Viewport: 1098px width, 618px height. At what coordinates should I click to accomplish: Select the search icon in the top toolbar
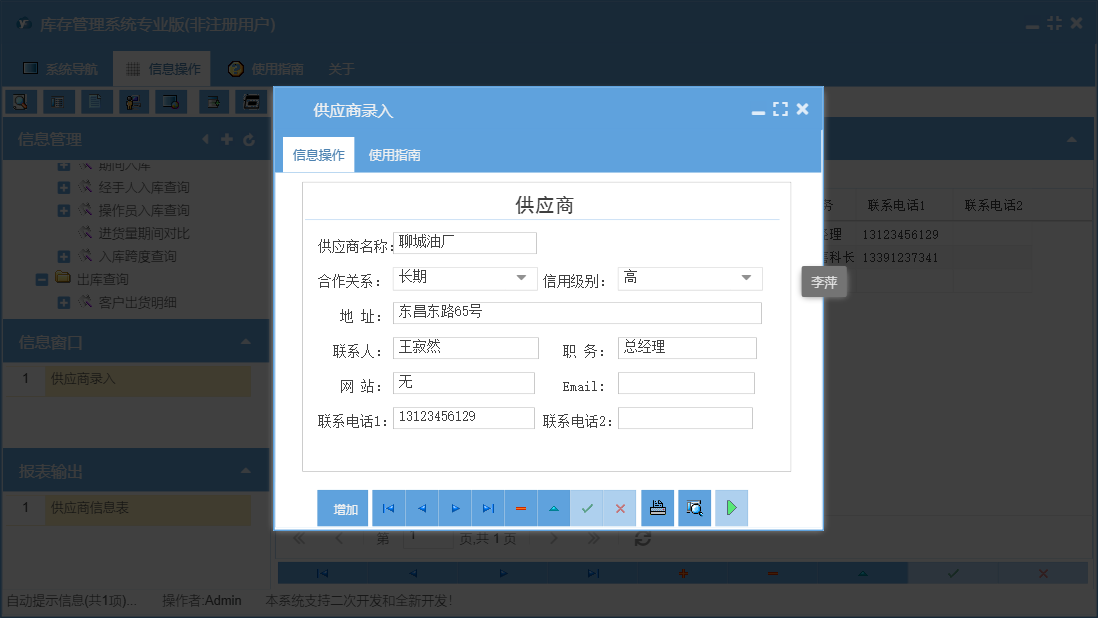[x=20, y=101]
